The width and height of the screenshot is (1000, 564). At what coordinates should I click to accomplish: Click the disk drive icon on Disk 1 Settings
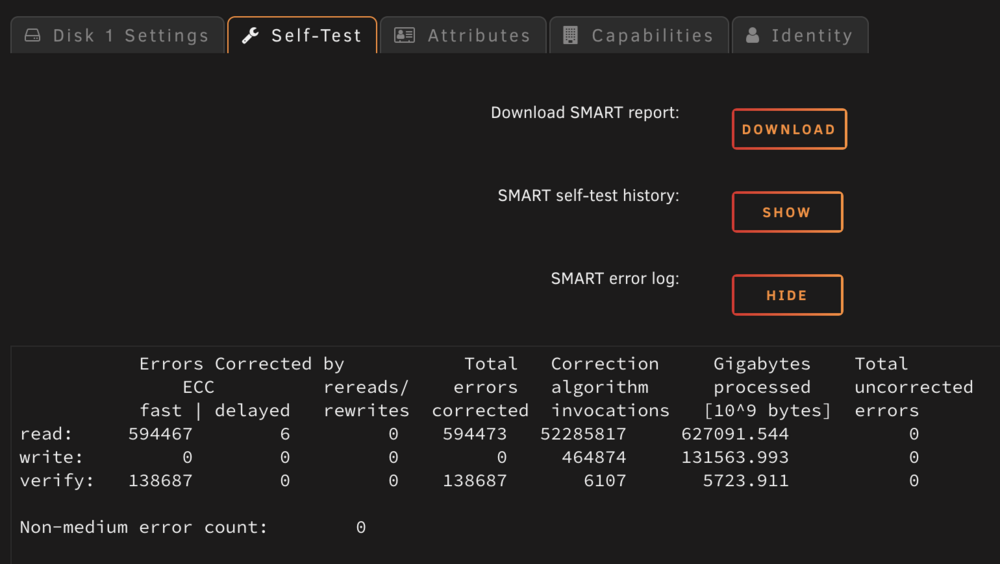point(33,35)
